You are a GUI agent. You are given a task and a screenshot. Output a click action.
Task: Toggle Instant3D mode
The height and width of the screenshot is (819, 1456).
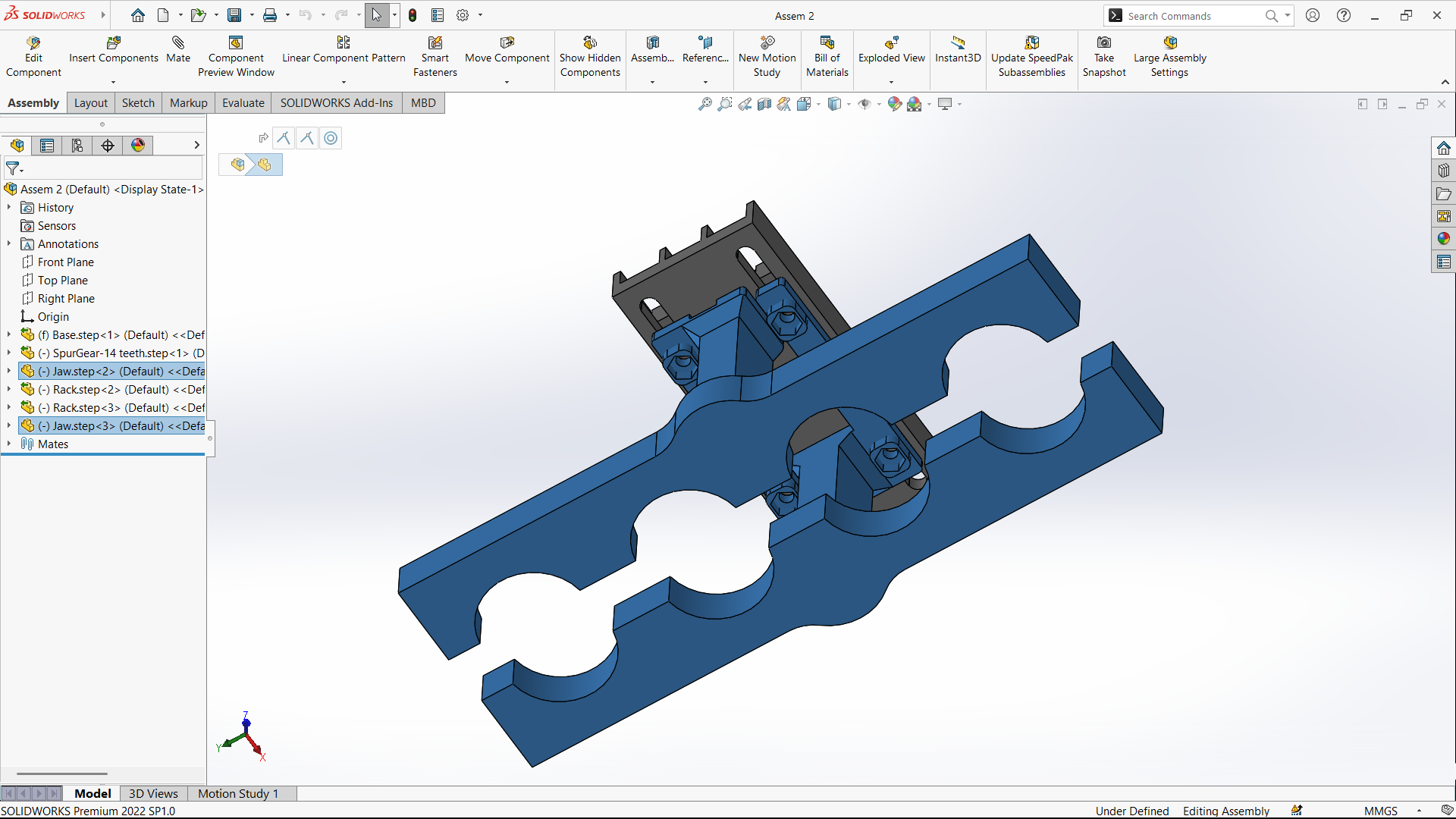tap(958, 50)
